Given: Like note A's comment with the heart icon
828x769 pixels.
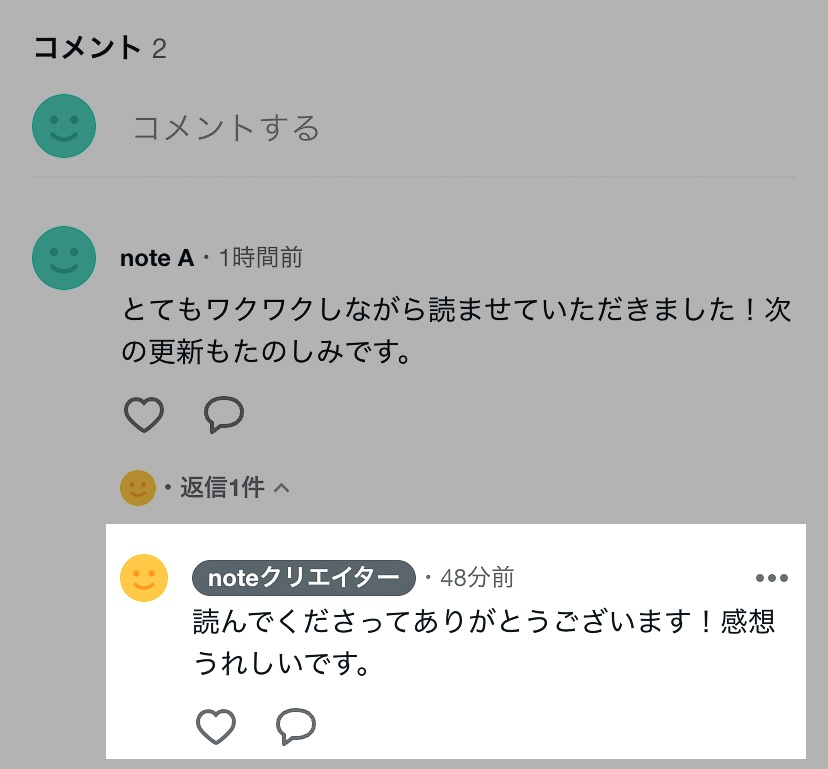Looking at the screenshot, I should click(x=143, y=415).
